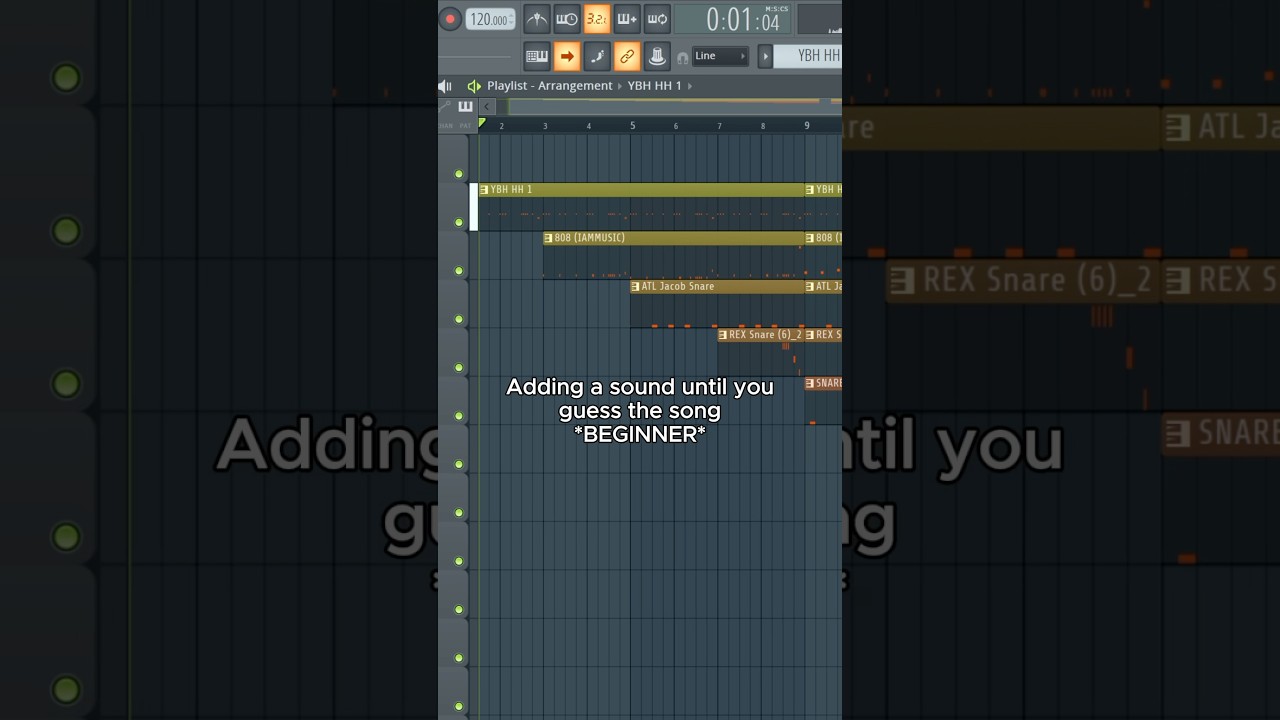Toggle the metronome
Screen dimensions: 1280x720
coord(537,19)
